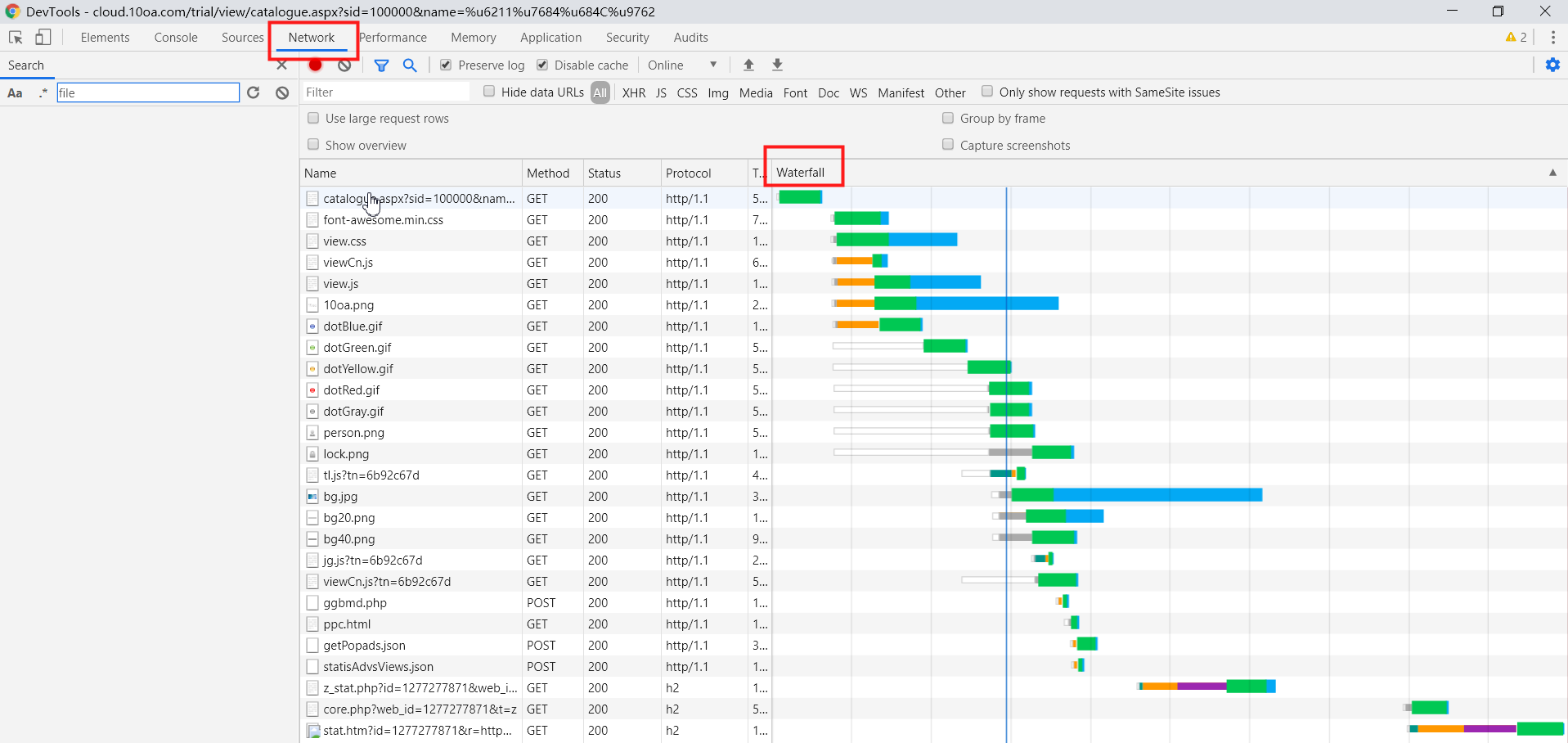1568x743 pixels.
Task: Refresh the search results icon
Action: 254,92
